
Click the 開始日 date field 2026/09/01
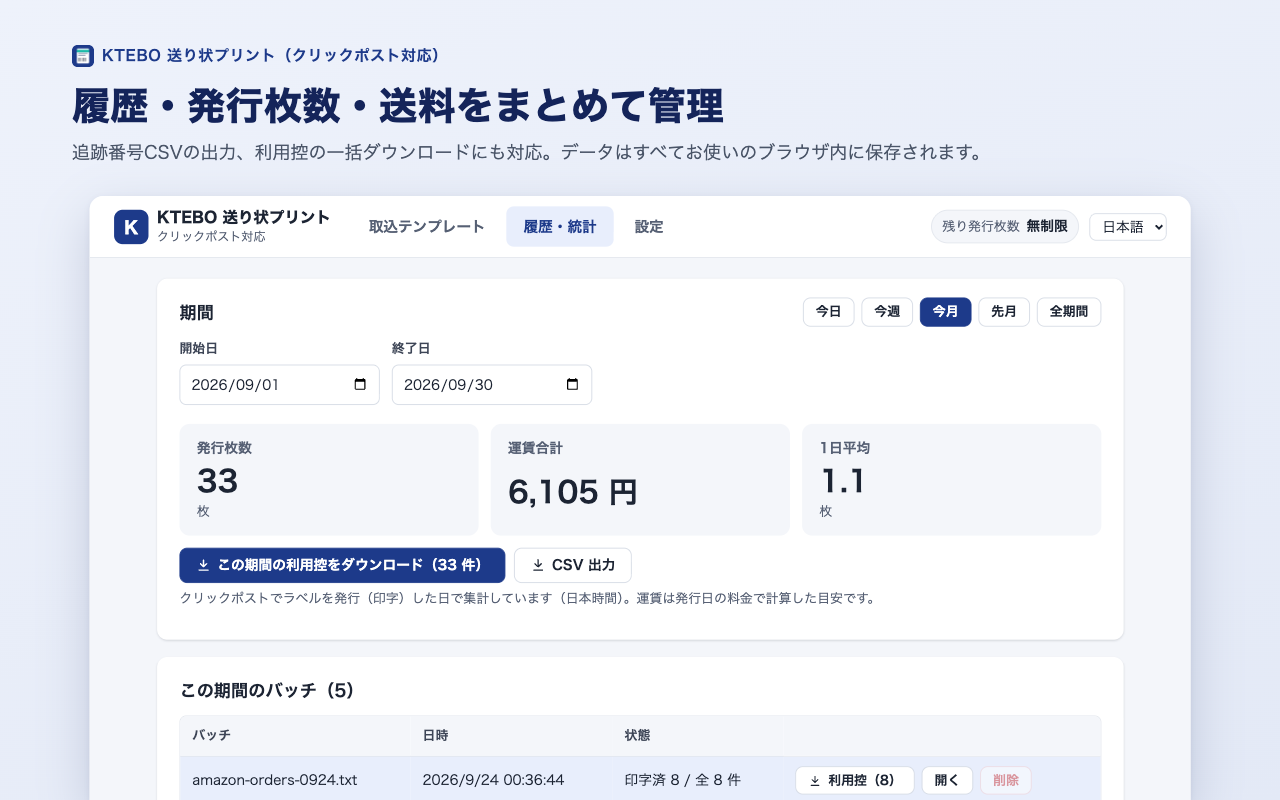pyautogui.click(x=279, y=385)
